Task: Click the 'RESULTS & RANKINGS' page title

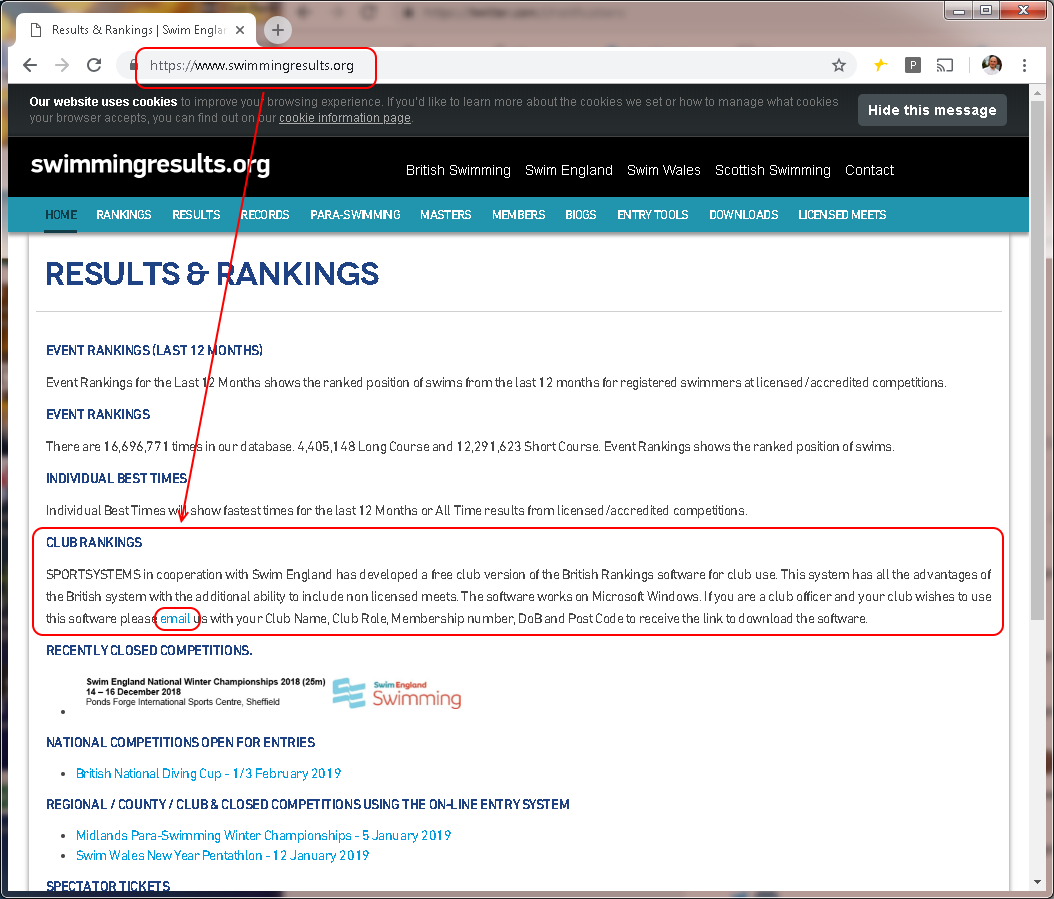Action: coord(212,274)
